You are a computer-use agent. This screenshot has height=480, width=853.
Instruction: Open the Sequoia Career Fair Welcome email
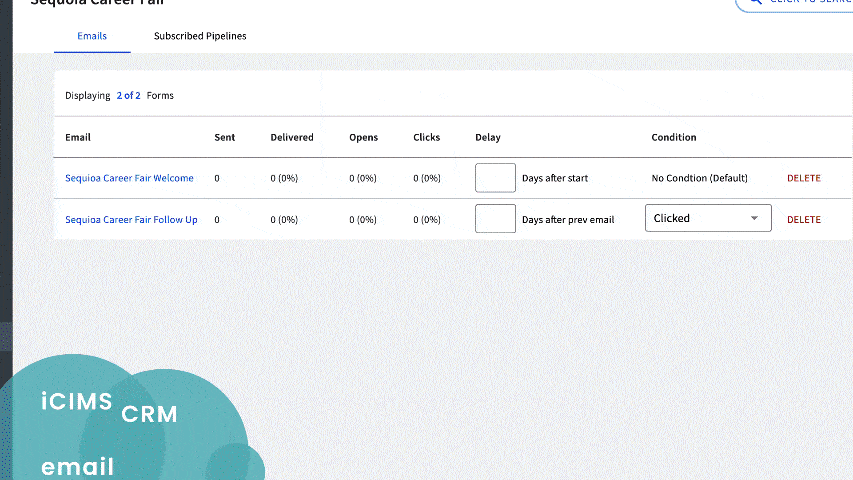click(129, 178)
